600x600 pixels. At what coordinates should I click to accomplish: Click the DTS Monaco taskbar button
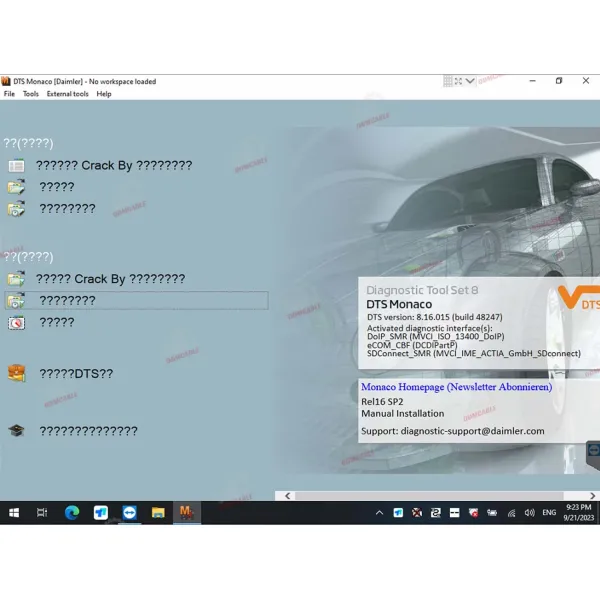(x=187, y=513)
